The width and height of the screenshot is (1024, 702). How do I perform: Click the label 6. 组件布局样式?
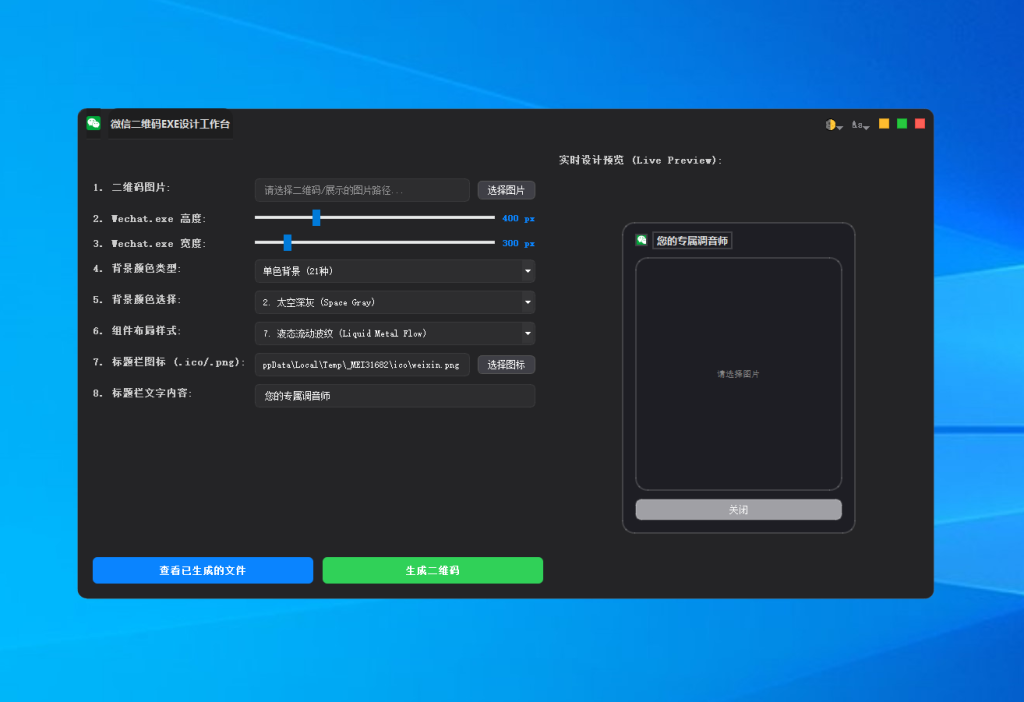[x=136, y=331]
